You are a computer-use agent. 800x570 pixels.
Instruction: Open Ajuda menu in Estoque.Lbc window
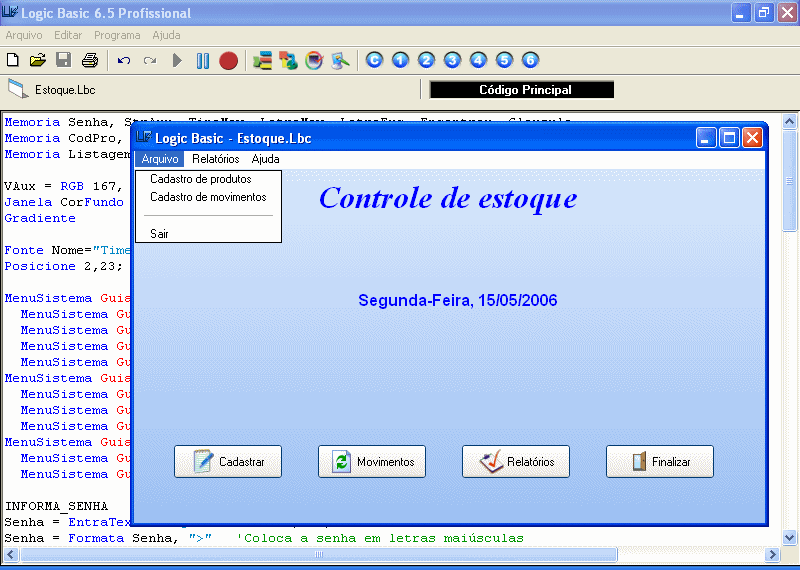click(x=265, y=159)
